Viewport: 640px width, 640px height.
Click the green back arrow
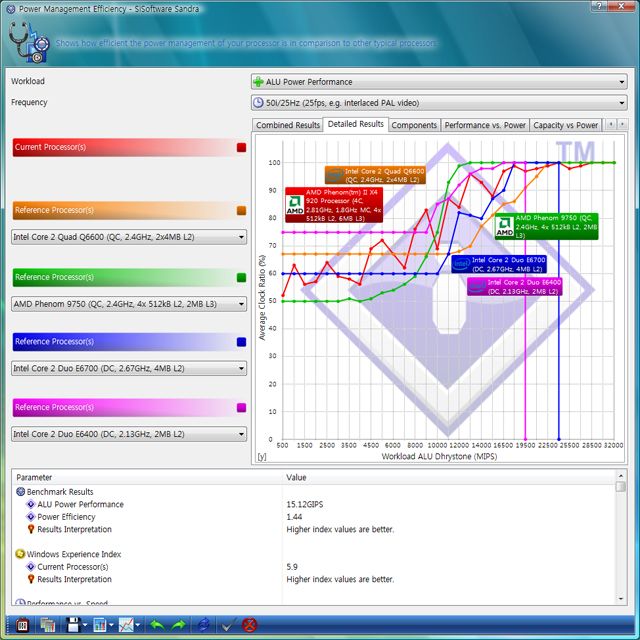(x=157, y=625)
